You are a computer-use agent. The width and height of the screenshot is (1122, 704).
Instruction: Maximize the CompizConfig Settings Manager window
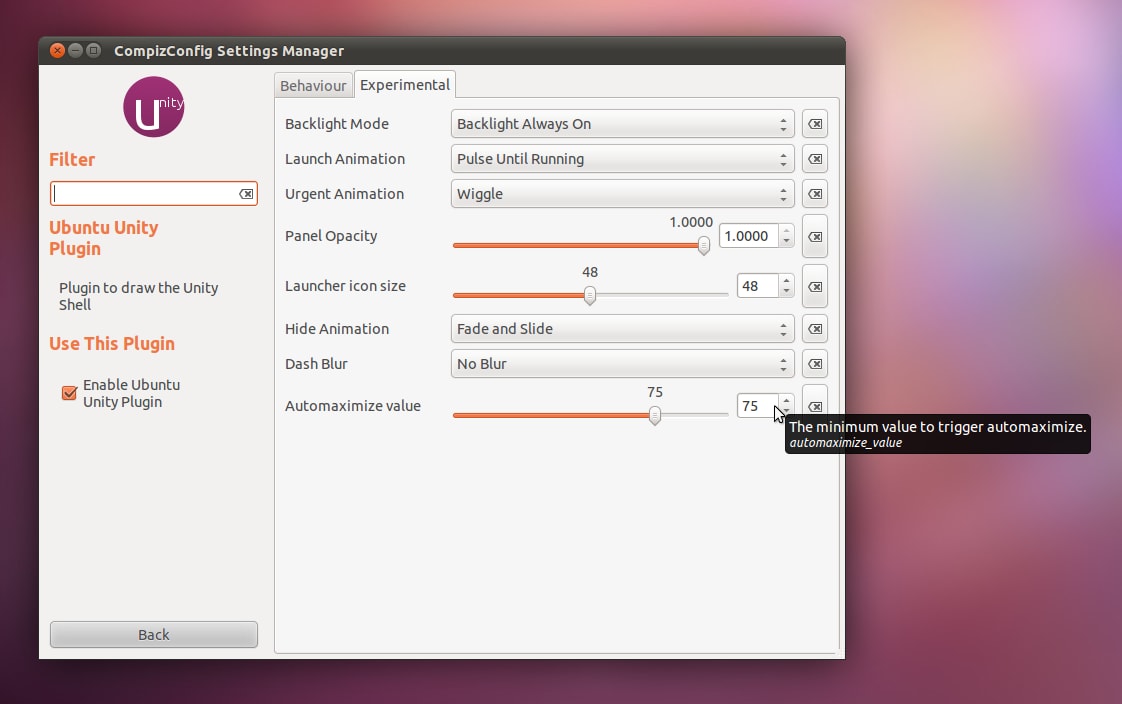[x=93, y=50]
